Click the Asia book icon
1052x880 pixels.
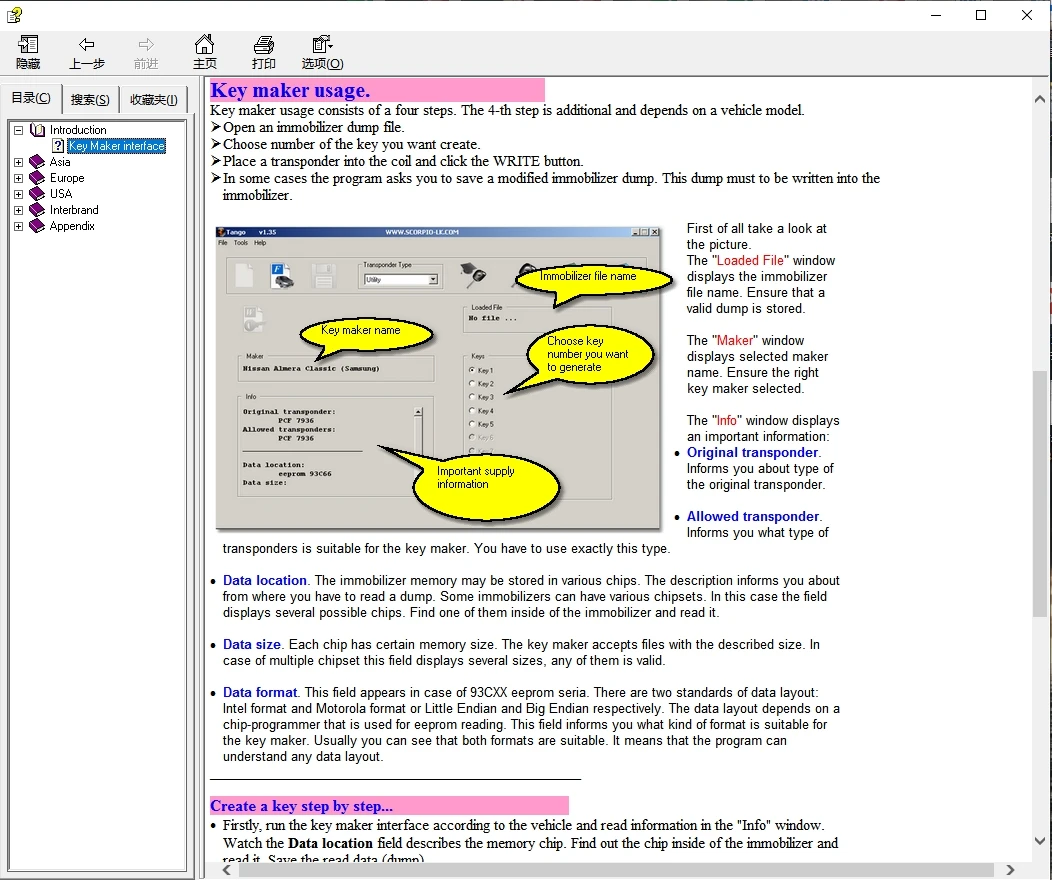coord(37,162)
